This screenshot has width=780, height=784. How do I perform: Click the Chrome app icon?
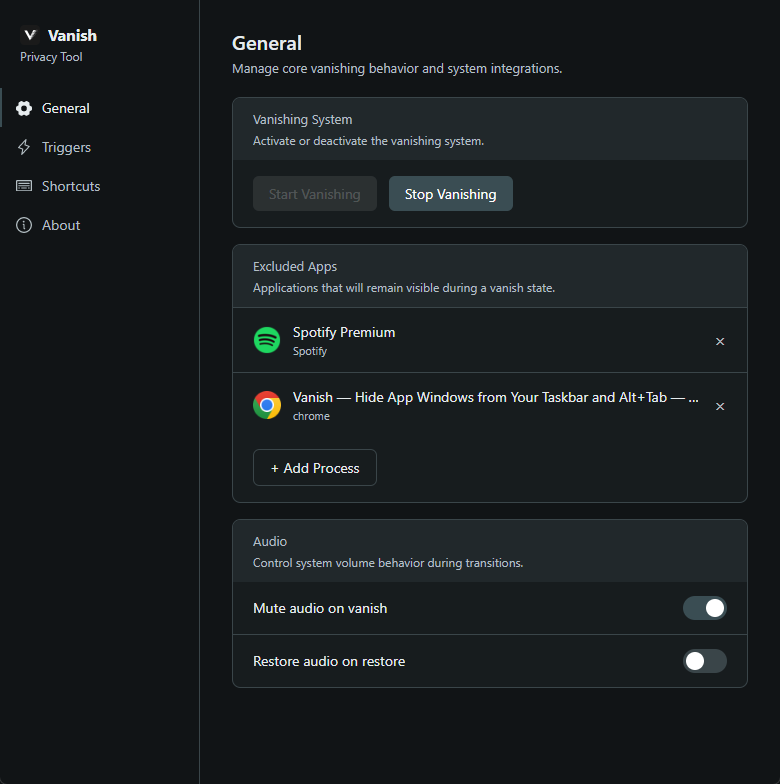(267, 405)
